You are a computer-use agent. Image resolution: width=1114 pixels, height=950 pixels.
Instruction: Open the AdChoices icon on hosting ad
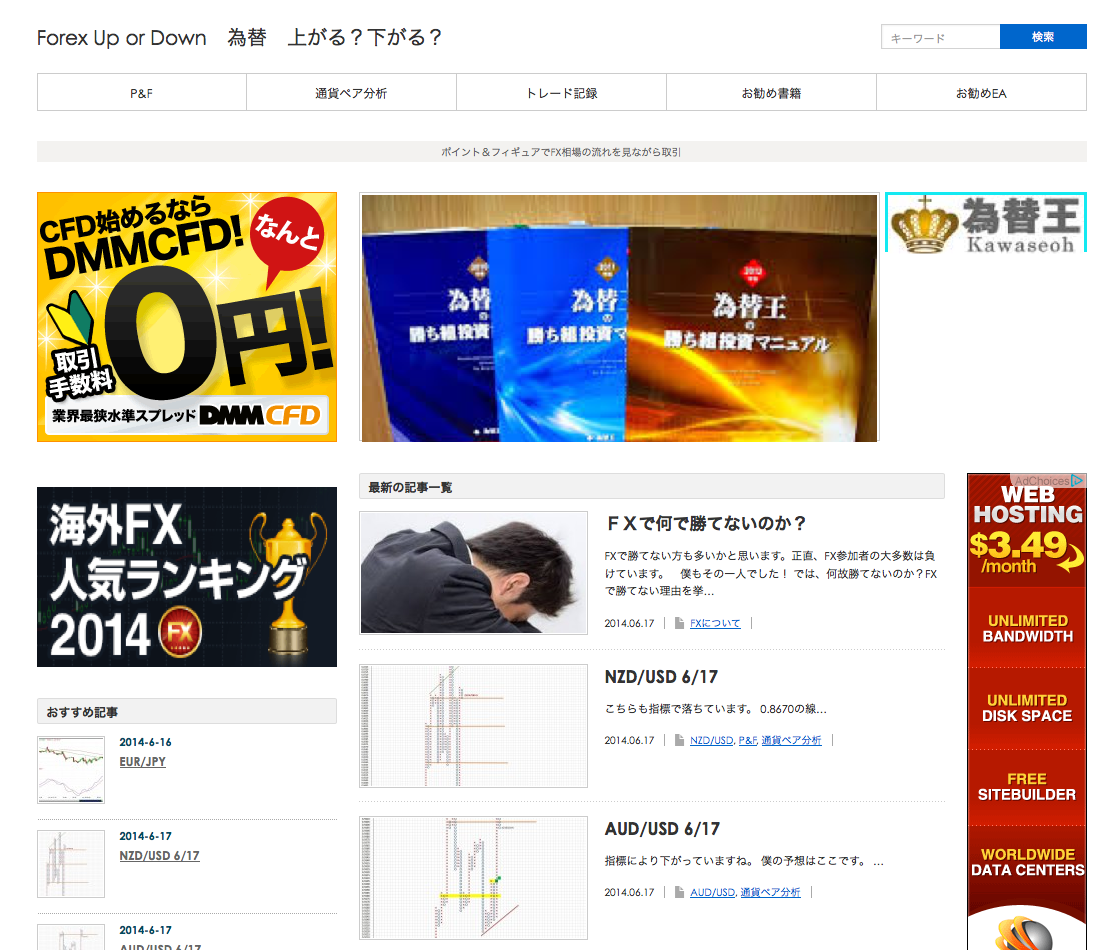(x=1077, y=480)
